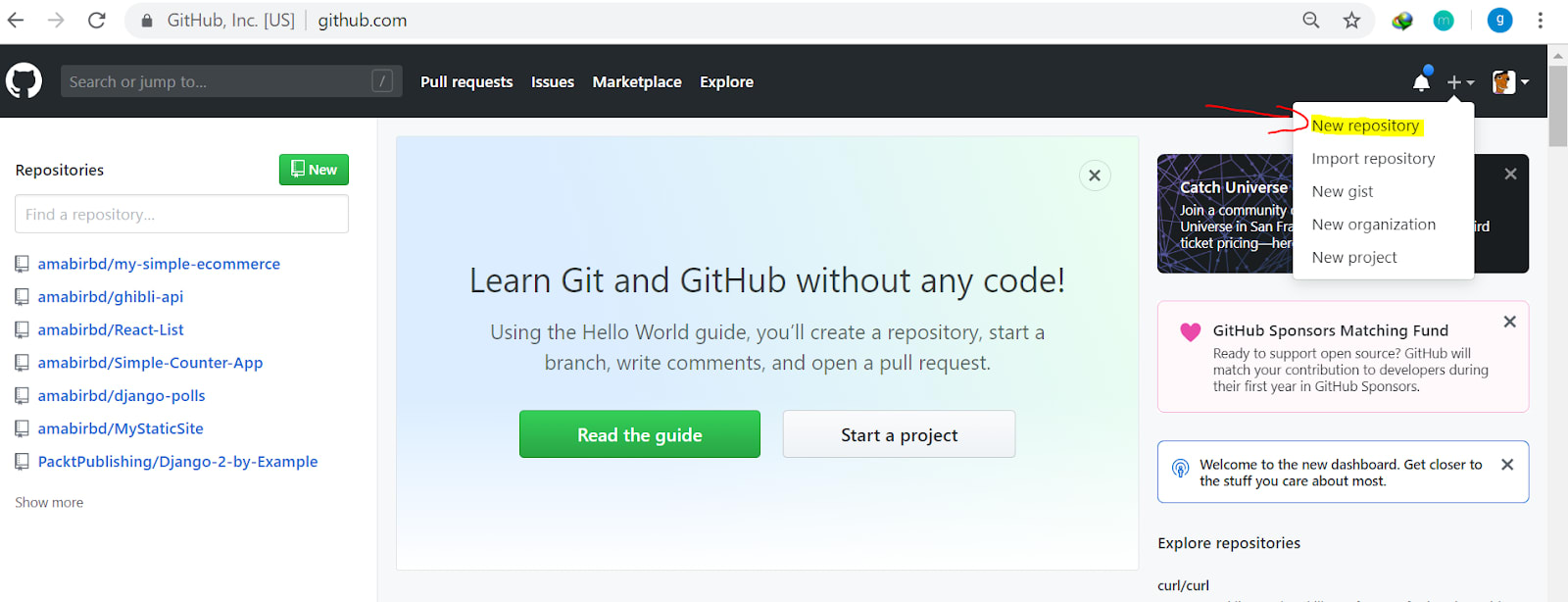This screenshot has width=1568, height=602.
Task: Focus the Find a repository field
Action: click(x=181, y=214)
